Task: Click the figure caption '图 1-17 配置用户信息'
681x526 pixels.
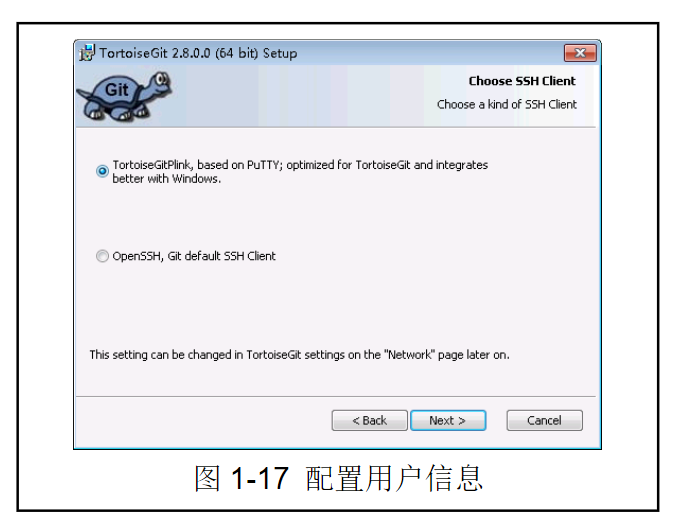Action: (339, 478)
